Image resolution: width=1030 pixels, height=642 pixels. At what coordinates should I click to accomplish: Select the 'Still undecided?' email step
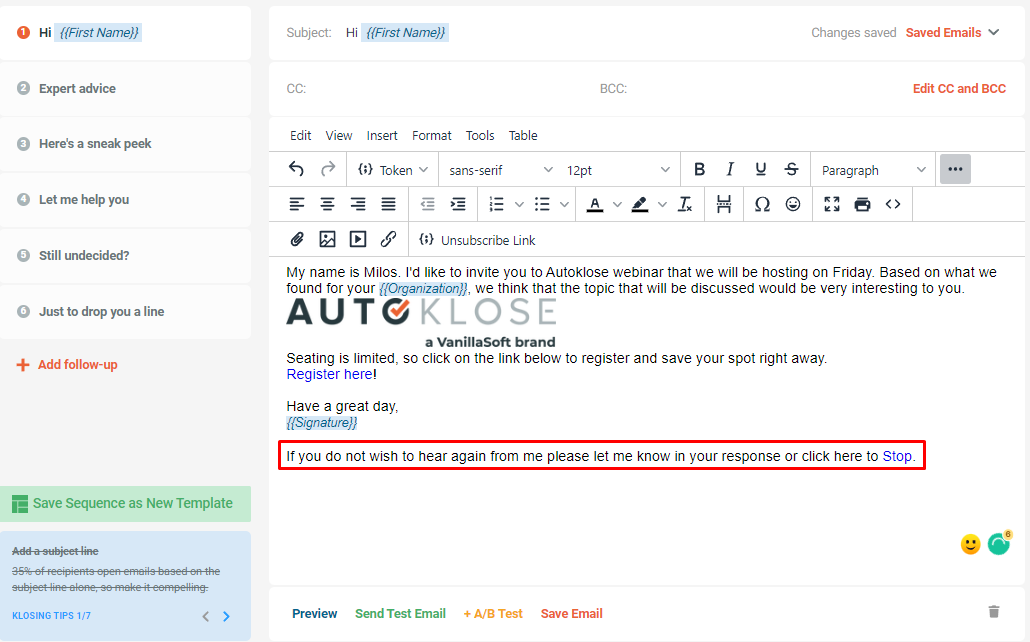pyautogui.click(x=85, y=256)
